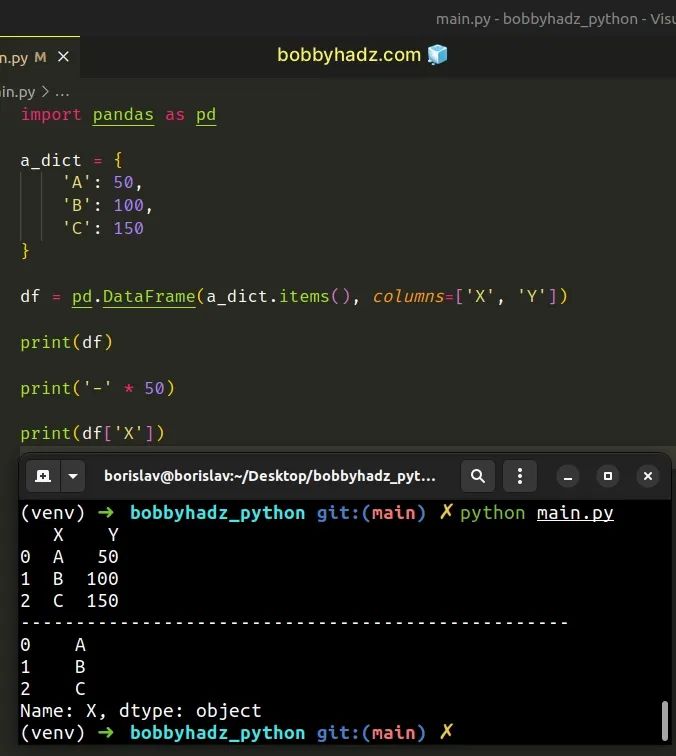Click the breadcrumb ellipsis after main.py
676x756 pixels.
(x=62, y=92)
